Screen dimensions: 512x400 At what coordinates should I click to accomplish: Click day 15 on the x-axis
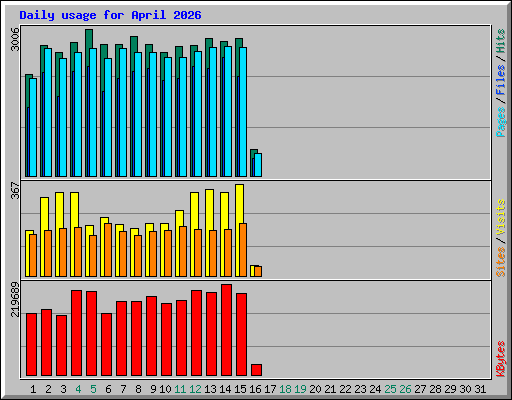240,389
